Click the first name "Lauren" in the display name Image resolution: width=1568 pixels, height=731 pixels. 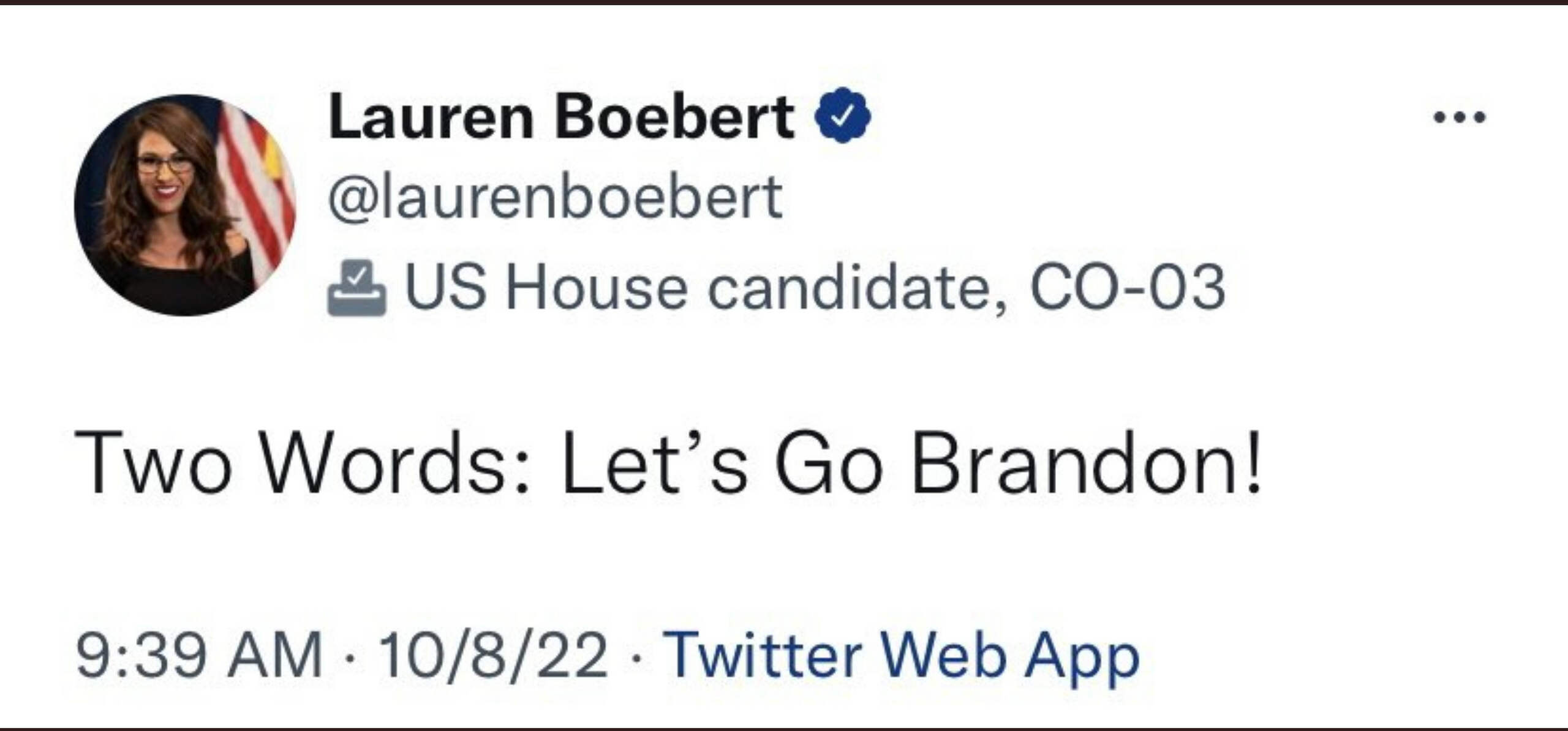[431, 117]
